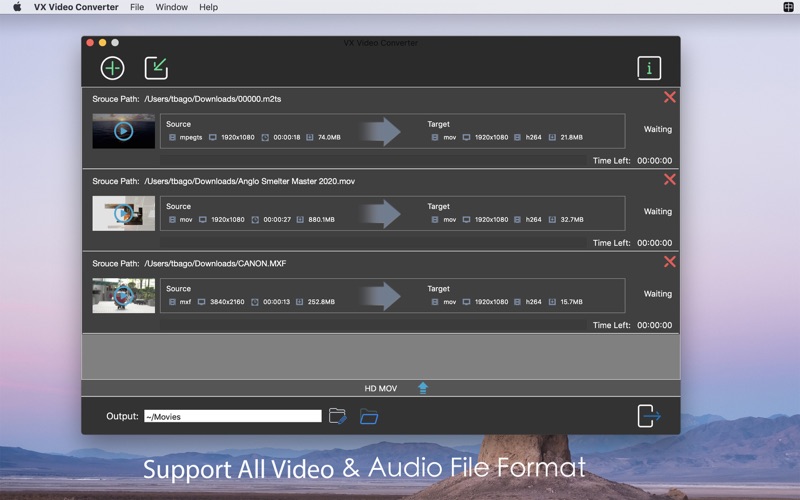Click target size icon beside 15.7MB
This screenshot has height=500, width=800.
click(552, 302)
